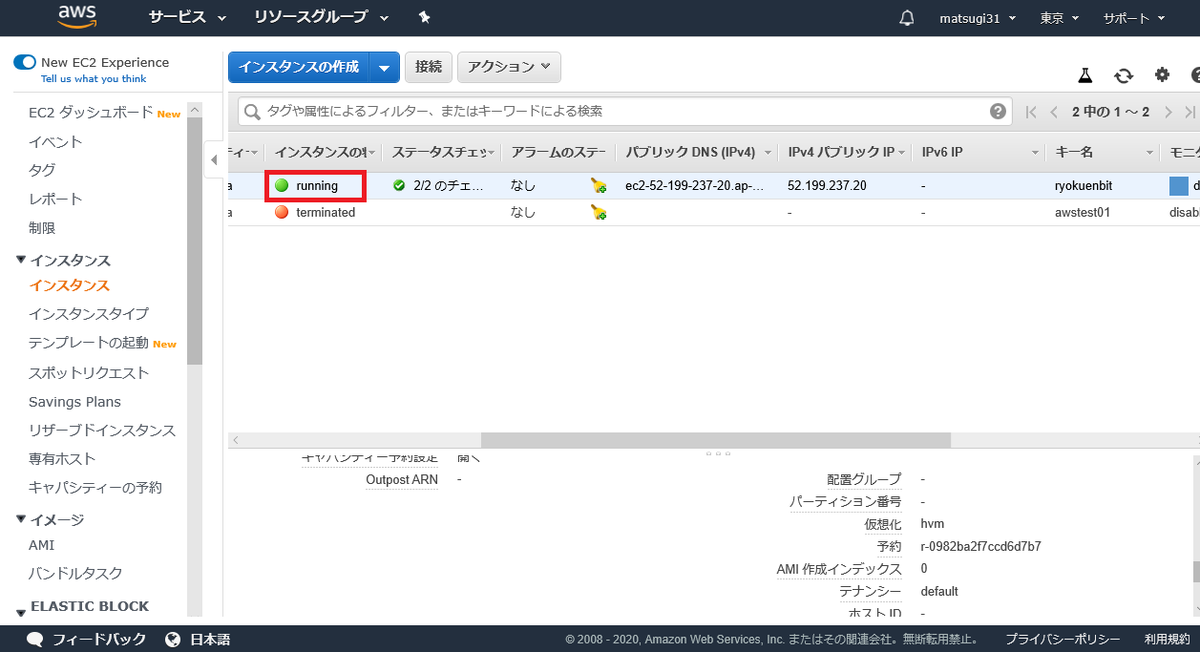Go to previous page of results
Screen dimensions: 1200x652
1054,112
